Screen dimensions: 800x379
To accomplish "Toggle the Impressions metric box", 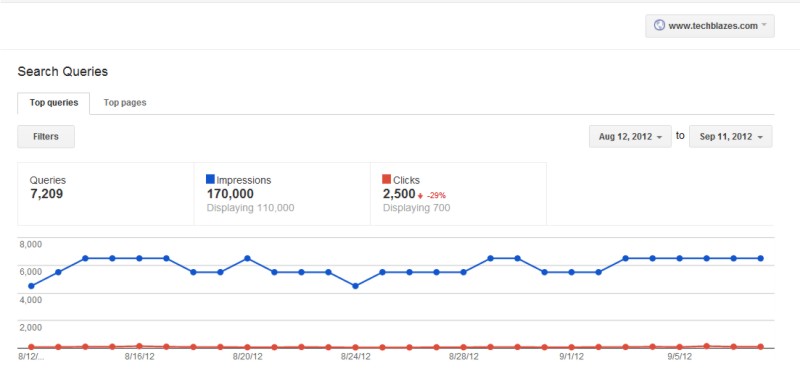I will (282, 194).
